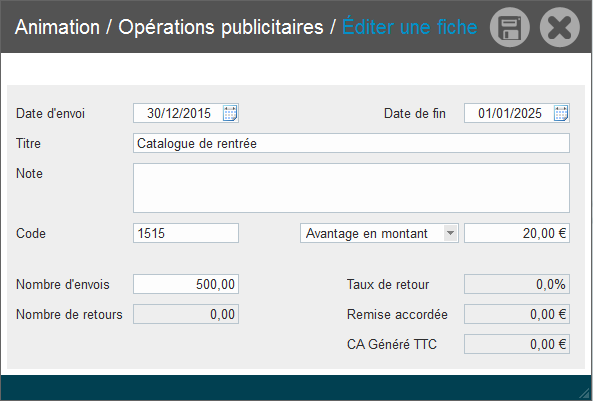Focus the Nombre d'envois field
Viewport: 593px width, 401px height.
coord(186,284)
